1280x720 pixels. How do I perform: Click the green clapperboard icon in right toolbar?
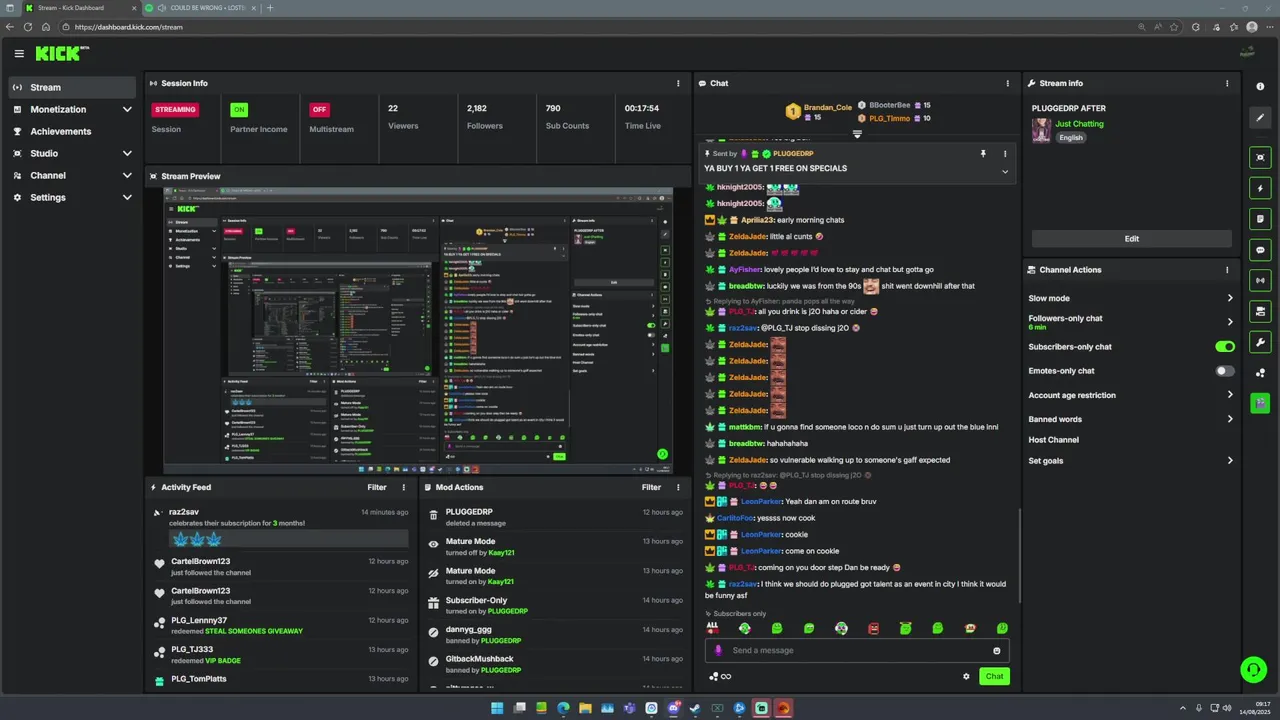click(x=1260, y=403)
